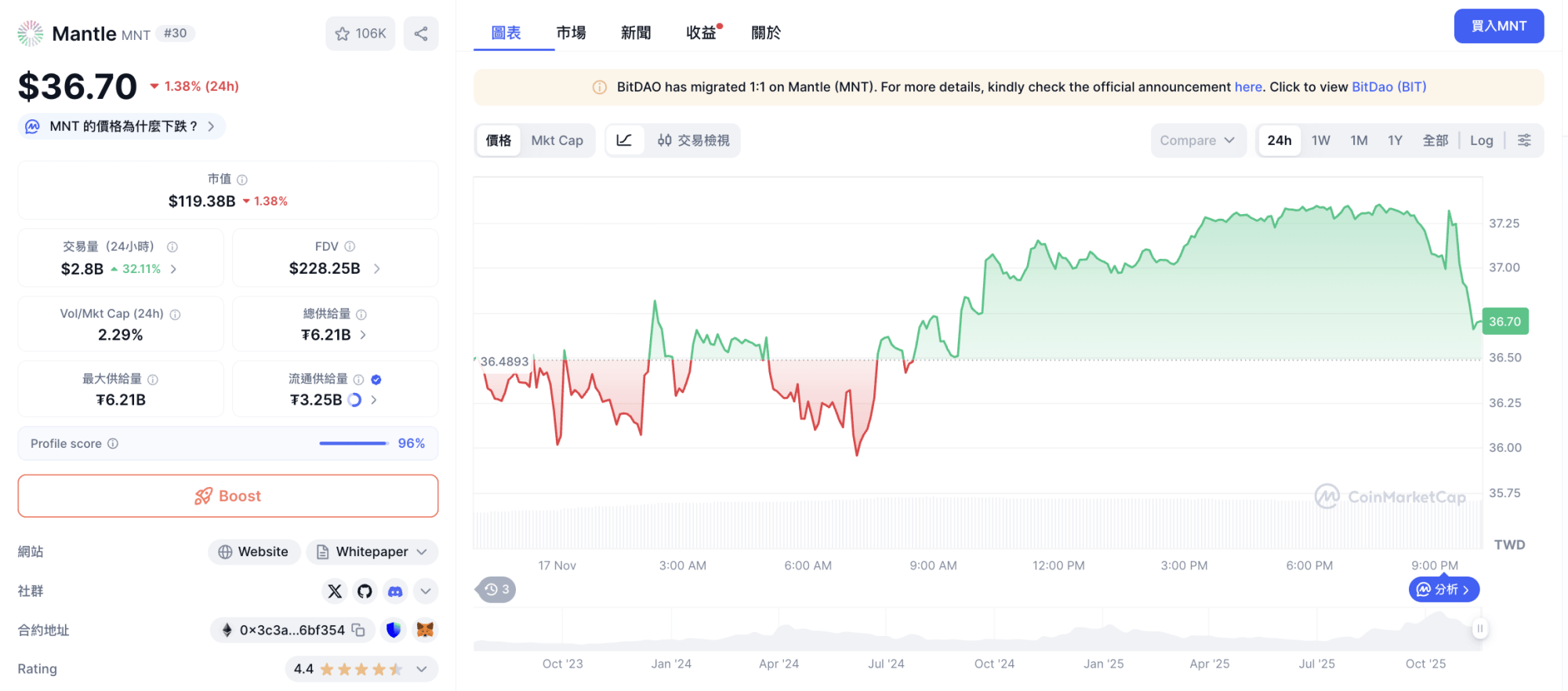Expand more social links chevron
This screenshot has height=691, width=1568.
tap(425, 591)
